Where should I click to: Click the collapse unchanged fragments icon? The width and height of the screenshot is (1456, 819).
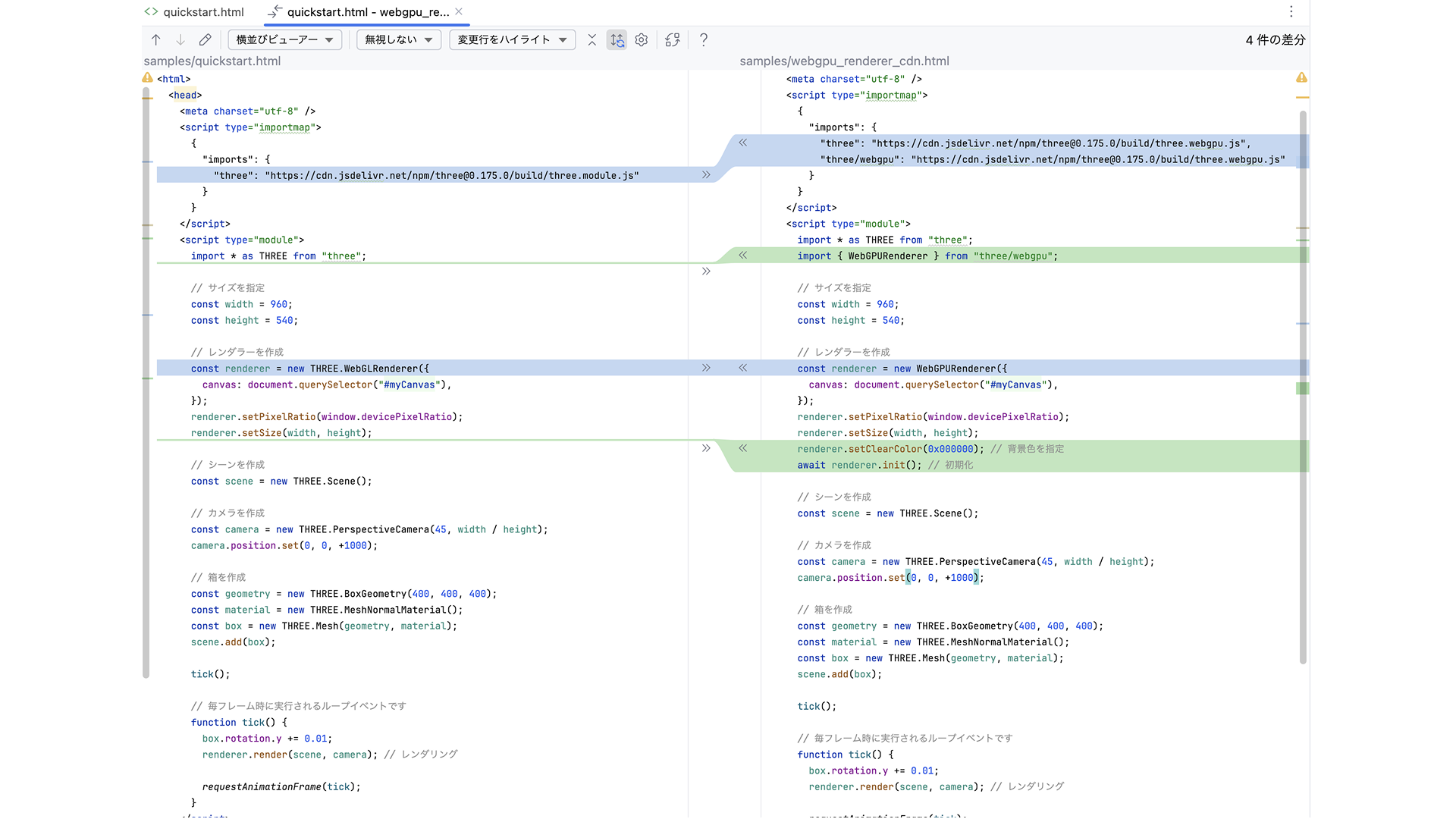coord(592,40)
